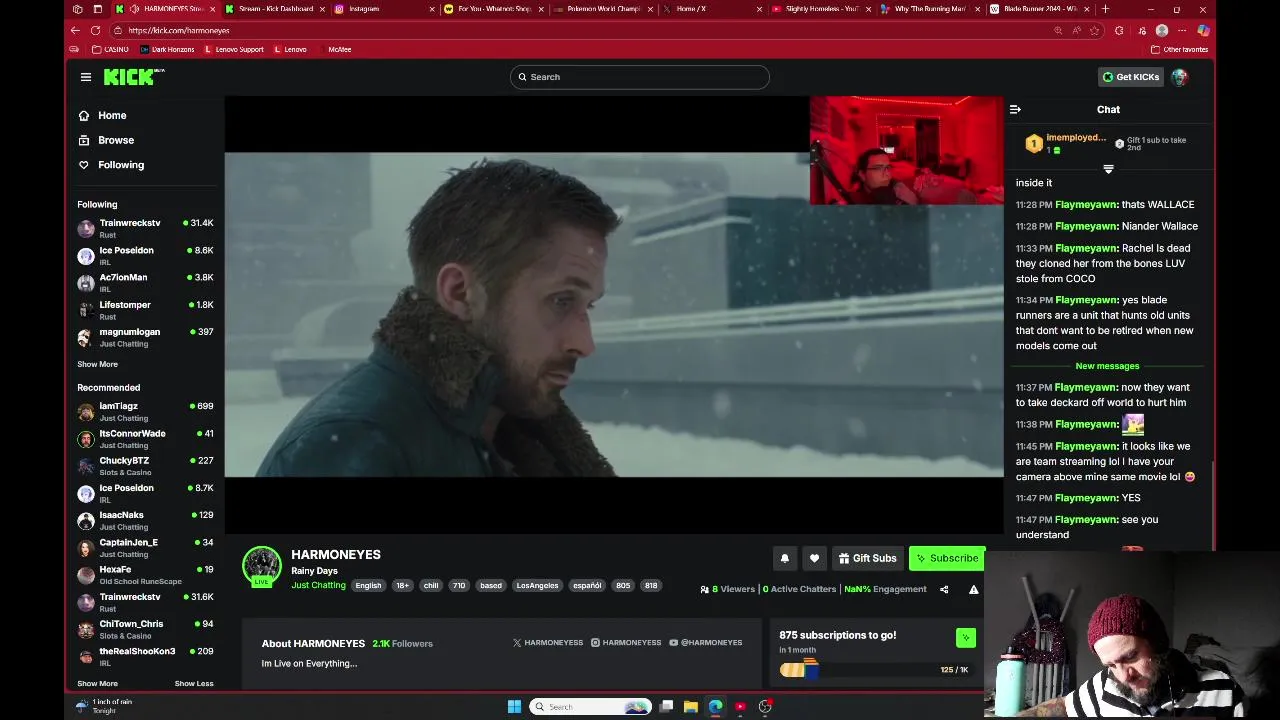
Task: Switch to Blade Runner 2049 browser tab
Action: click(1040, 9)
